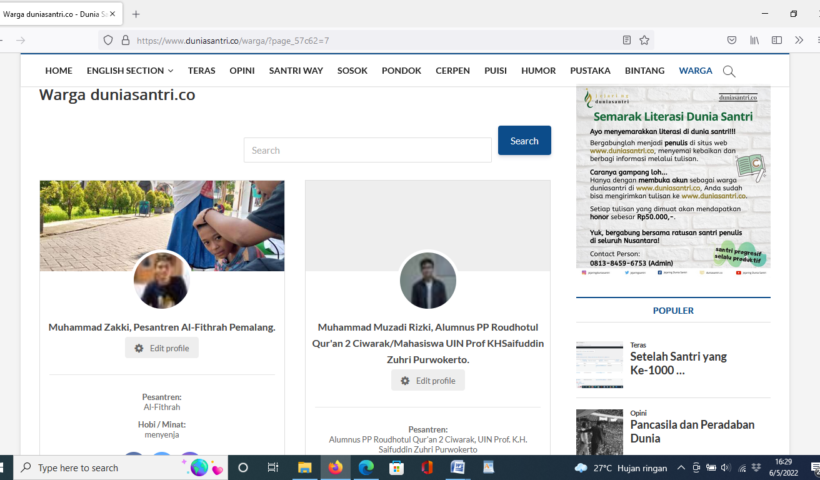The image size is (820, 480).
Task: Expand the toolbar overflow chevron
Action: point(799,40)
